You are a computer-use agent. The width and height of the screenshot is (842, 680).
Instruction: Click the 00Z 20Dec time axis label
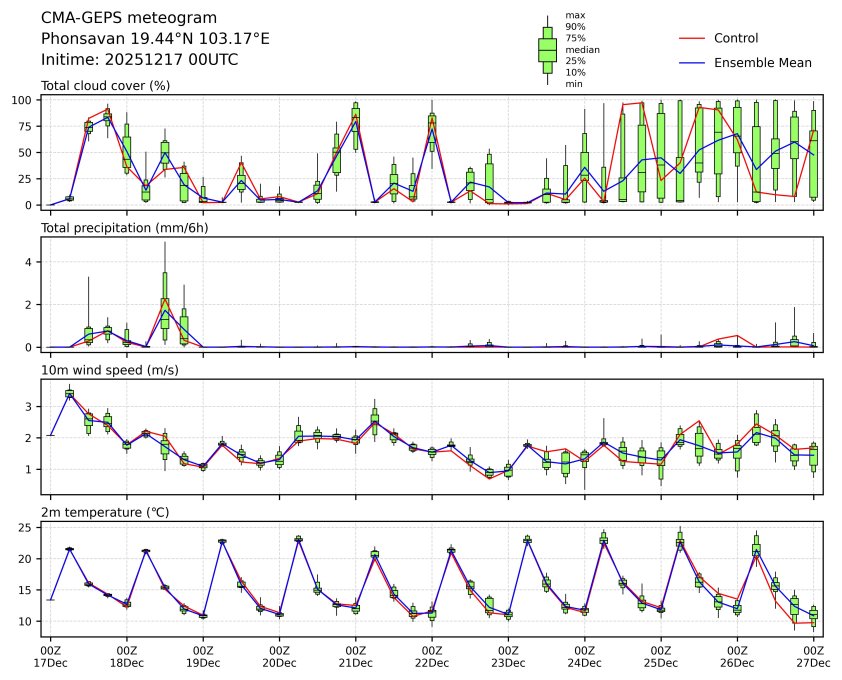[x=279, y=655]
